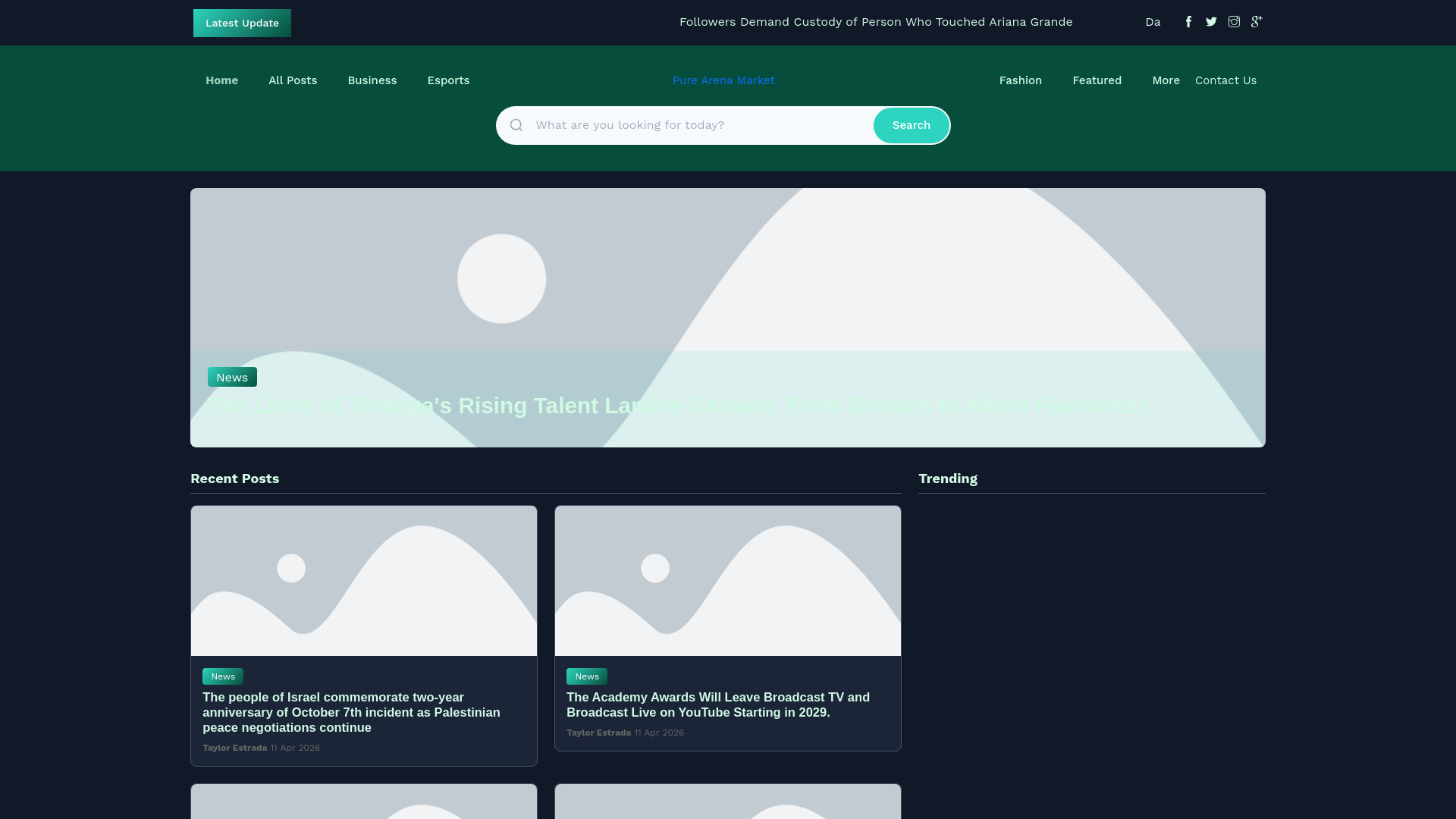Open the Home menu item
The height and width of the screenshot is (819, 1456).
point(221,80)
